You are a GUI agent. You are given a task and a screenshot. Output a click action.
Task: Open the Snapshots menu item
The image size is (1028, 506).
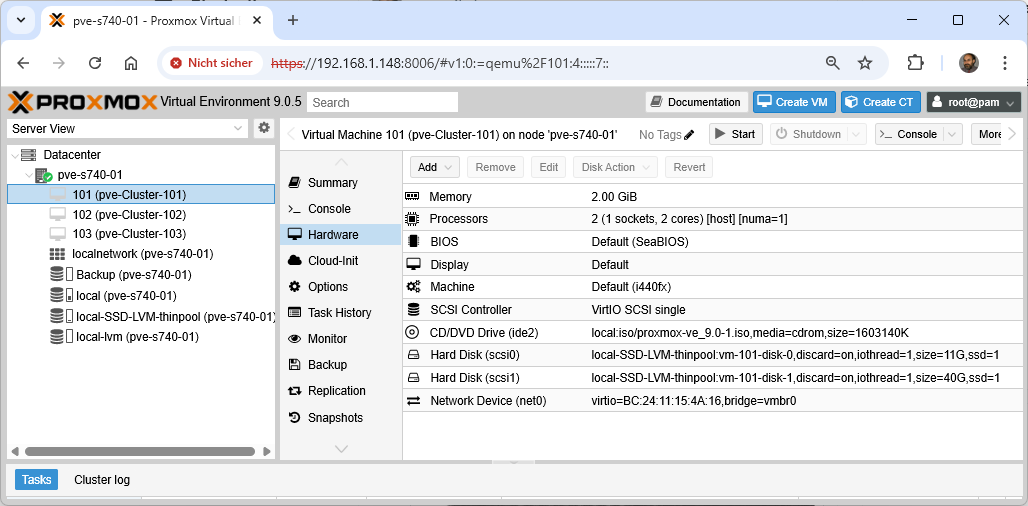pos(335,417)
